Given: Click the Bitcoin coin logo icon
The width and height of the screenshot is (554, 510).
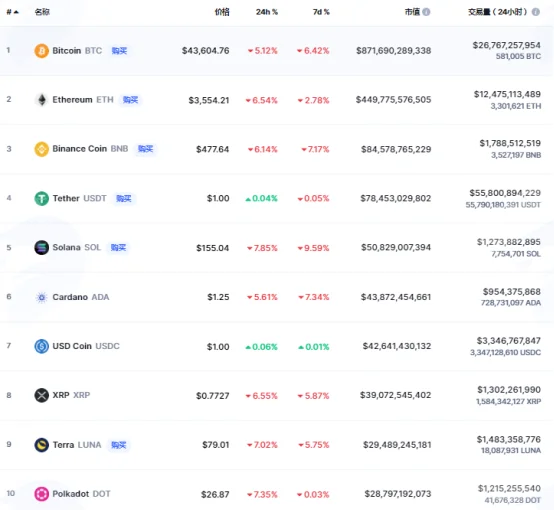Looking at the screenshot, I should point(41,51).
